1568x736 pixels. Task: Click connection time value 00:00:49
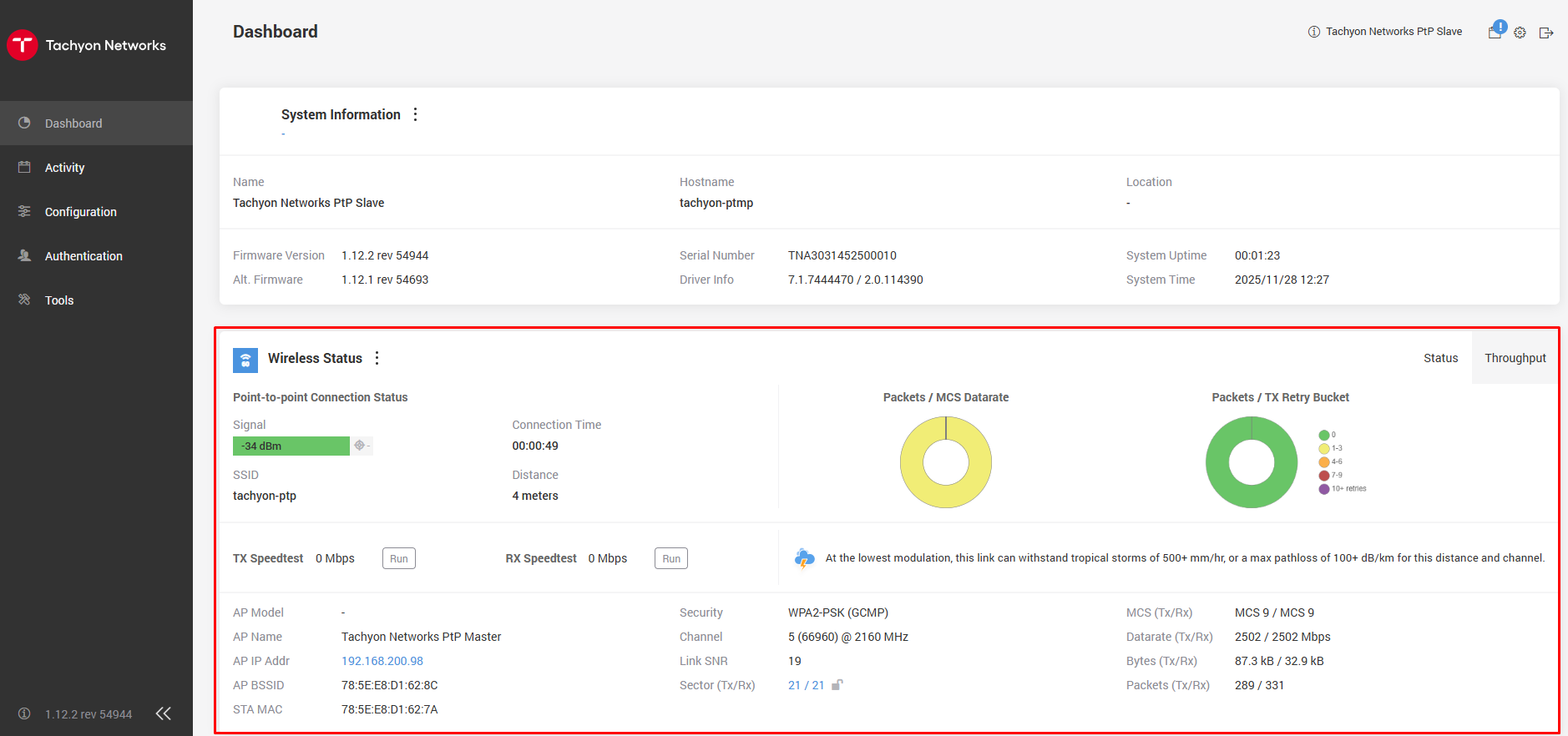tap(535, 446)
